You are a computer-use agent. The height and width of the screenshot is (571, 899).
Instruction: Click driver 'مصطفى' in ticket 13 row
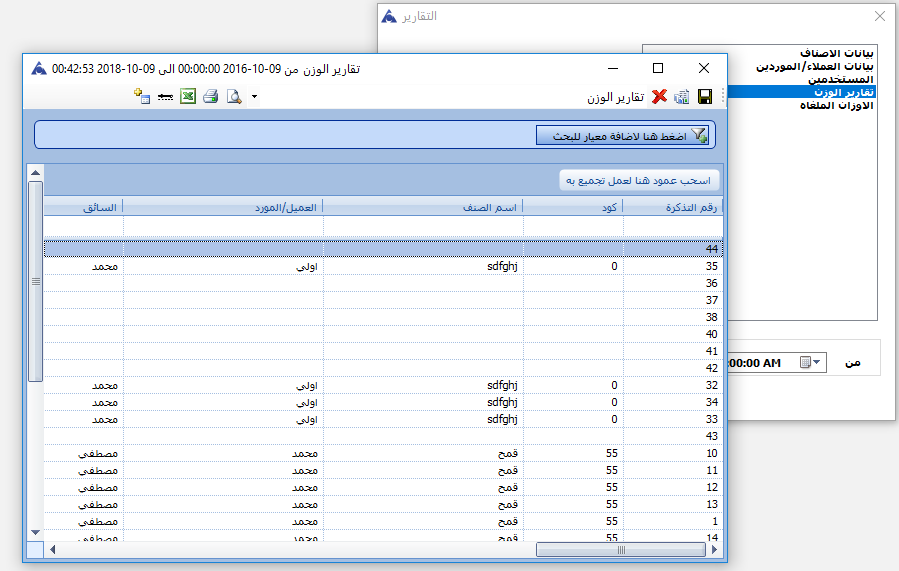(98, 504)
